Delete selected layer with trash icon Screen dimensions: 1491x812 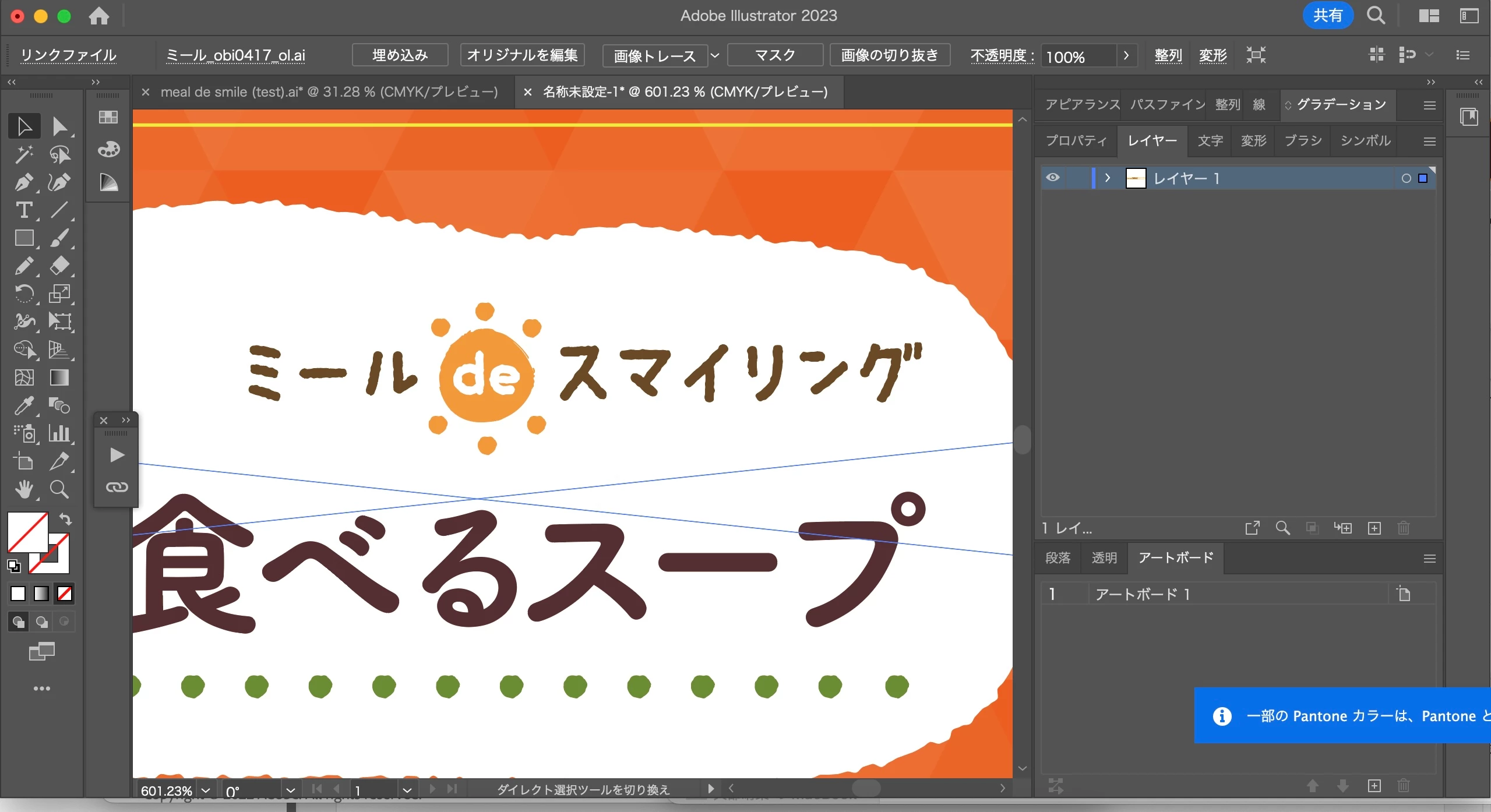[1403, 528]
